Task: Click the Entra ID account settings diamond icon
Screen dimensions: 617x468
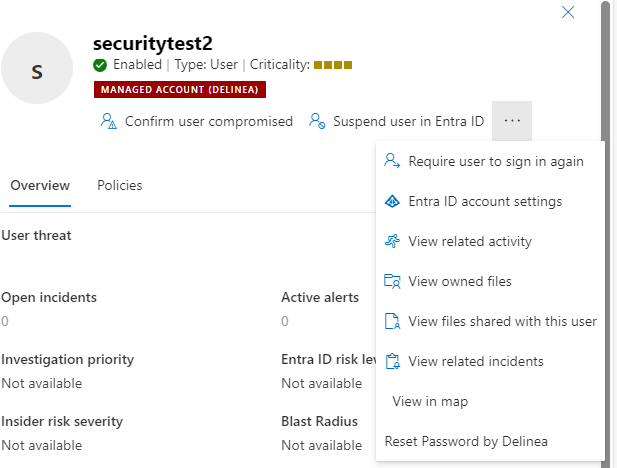Action: [x=392, y=201]
